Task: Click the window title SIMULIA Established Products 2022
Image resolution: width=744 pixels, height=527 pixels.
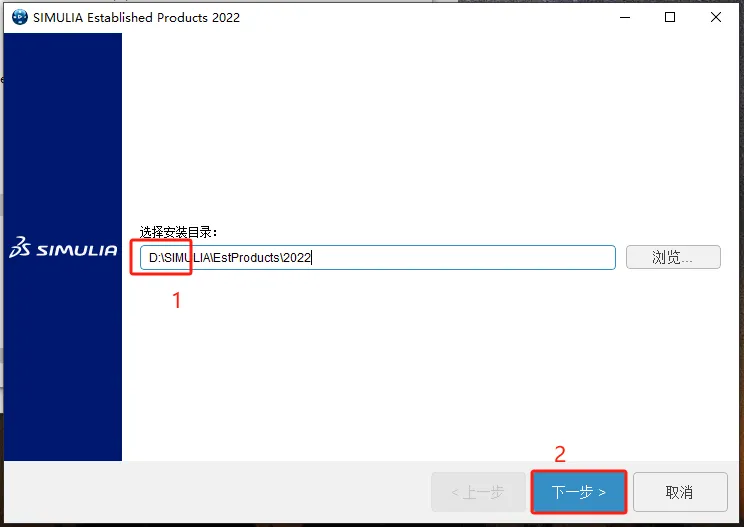Action: coord(136,18)
